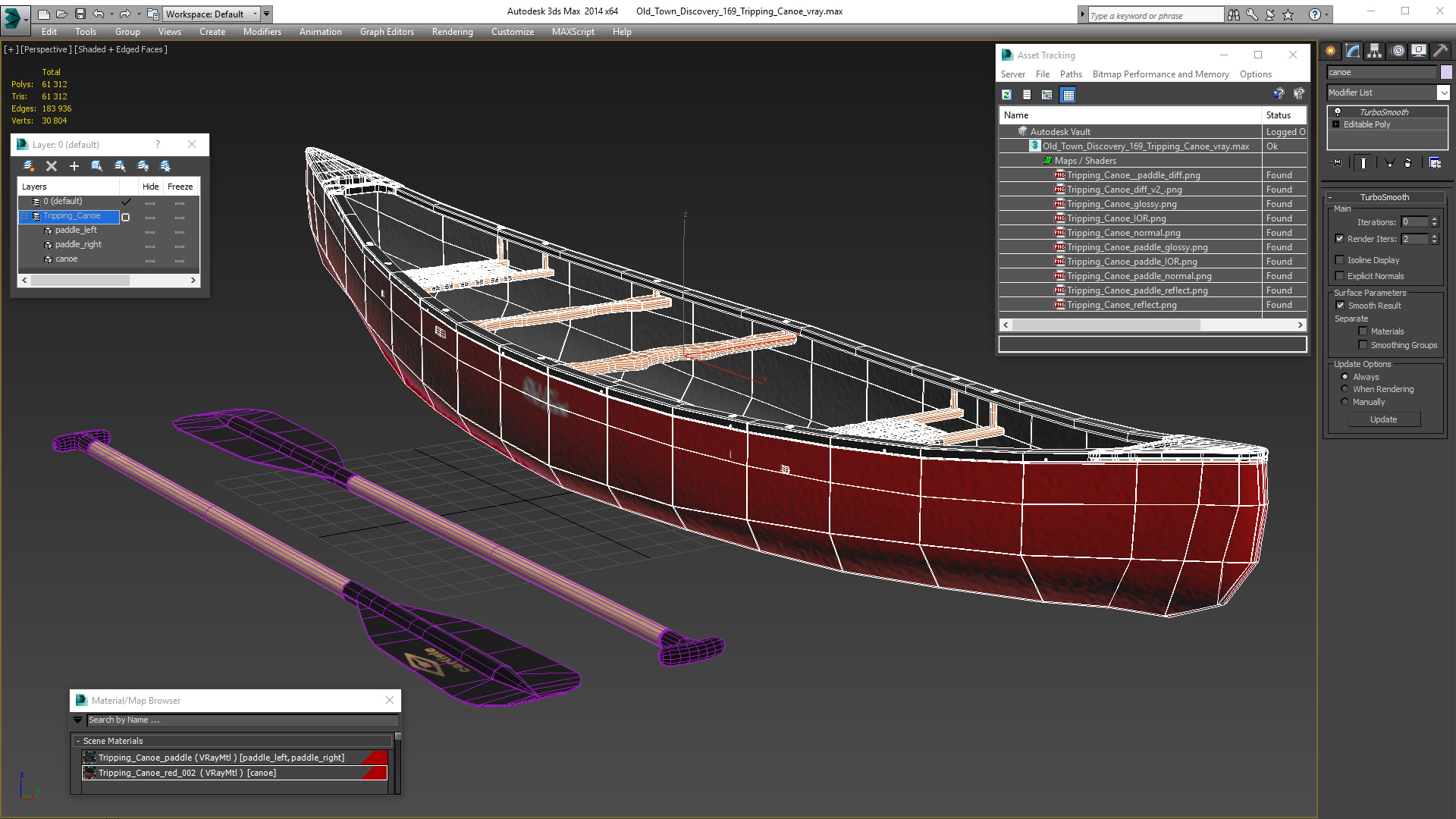1456x819 pixels.
Task: Open the Hierarchy panel tab
Action: pos(1375,51)
